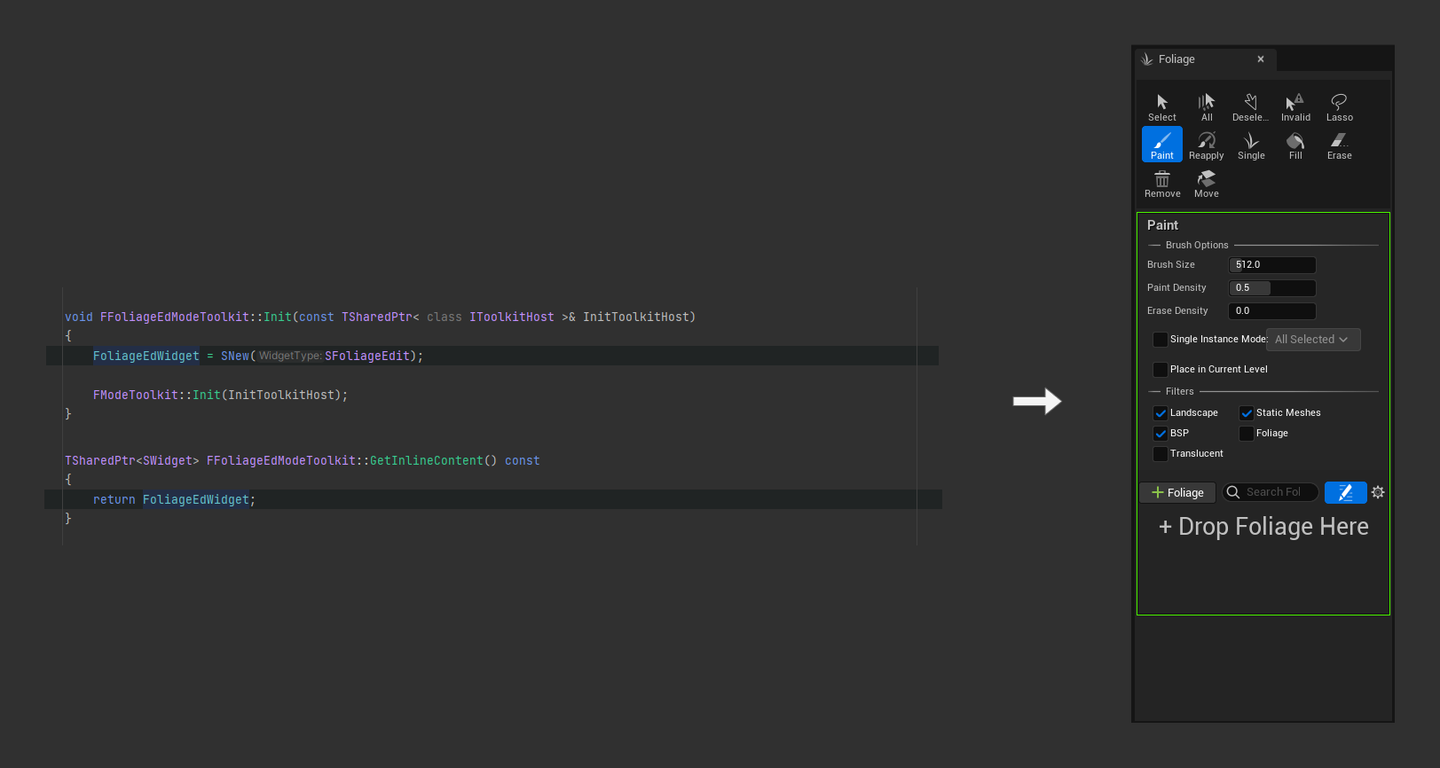Click the Remove trash icon

click(x=1162, y=182)
